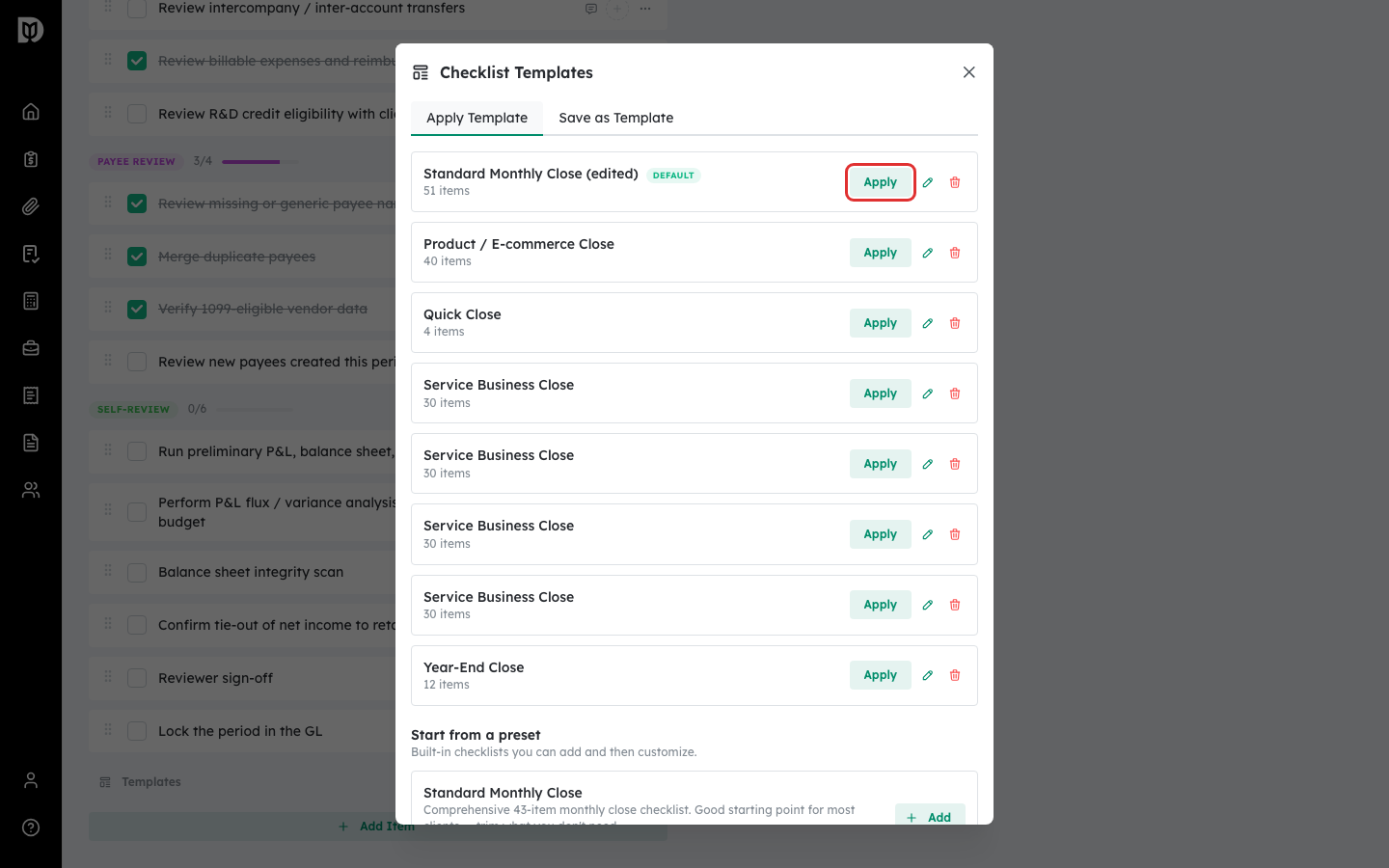Delete the Standard Monthly Close (edited) template

[955, 182]
